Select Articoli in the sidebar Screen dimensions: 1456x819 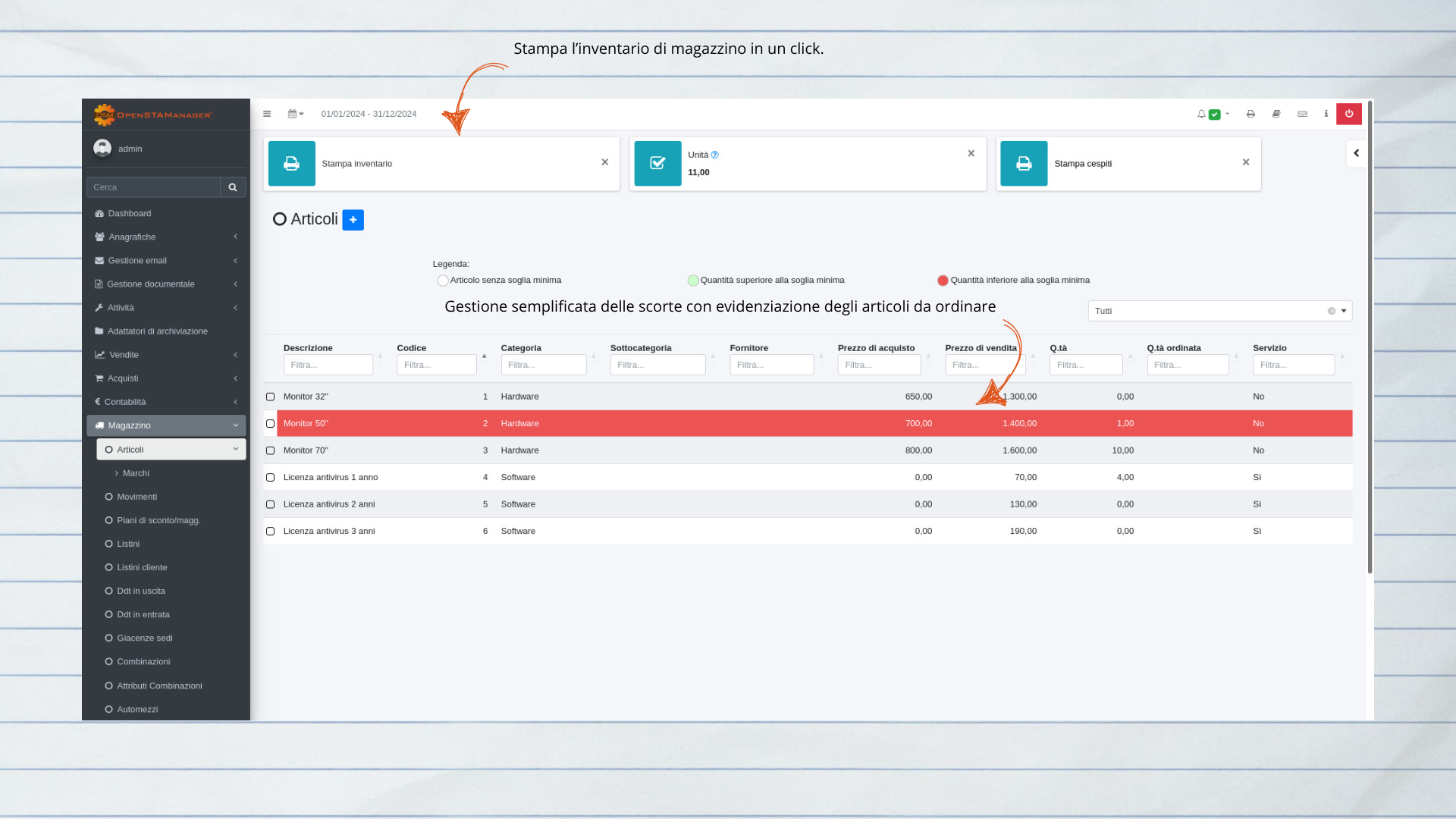point(171,450)
